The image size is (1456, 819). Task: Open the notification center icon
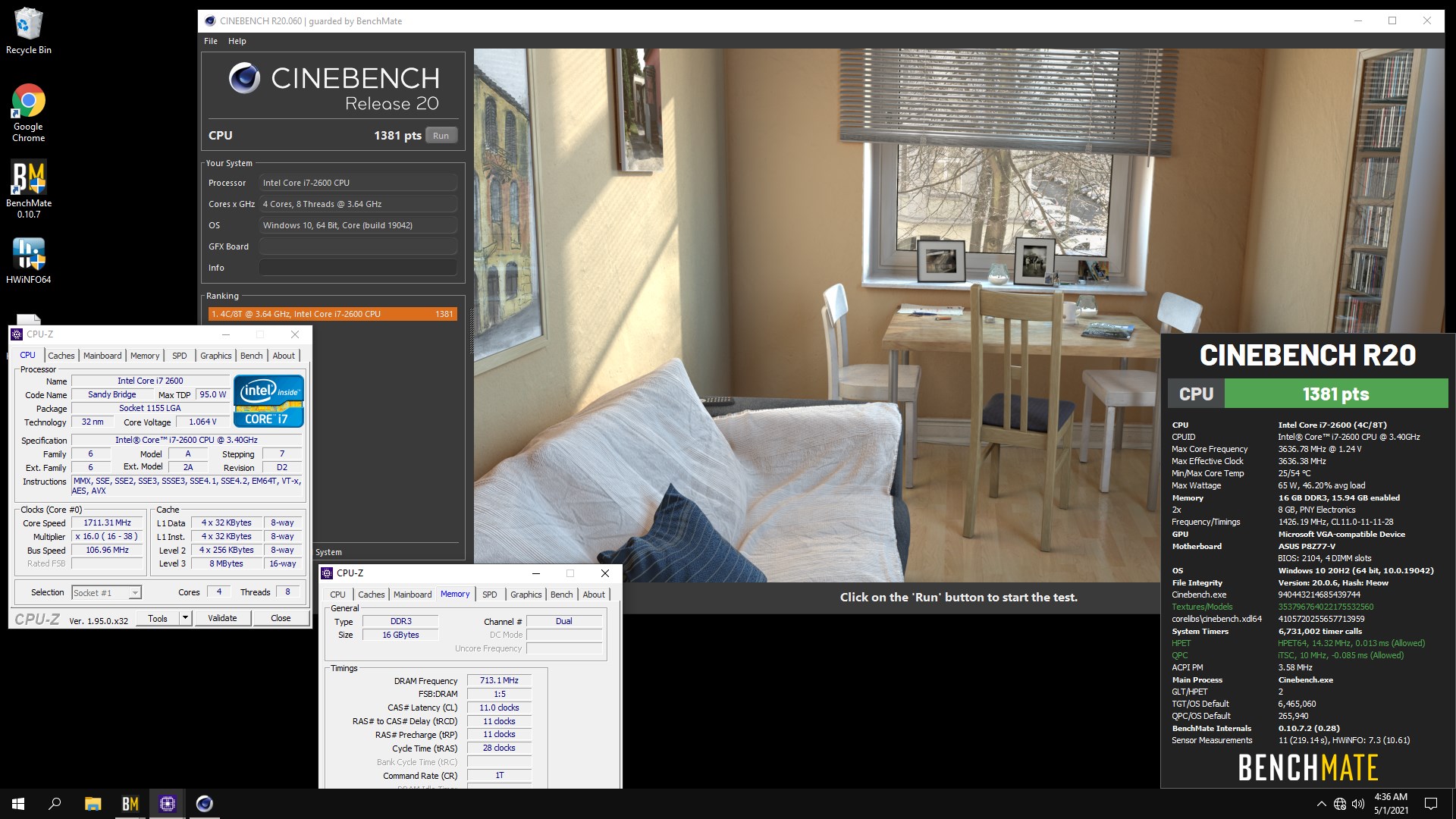click(1431, 804)
